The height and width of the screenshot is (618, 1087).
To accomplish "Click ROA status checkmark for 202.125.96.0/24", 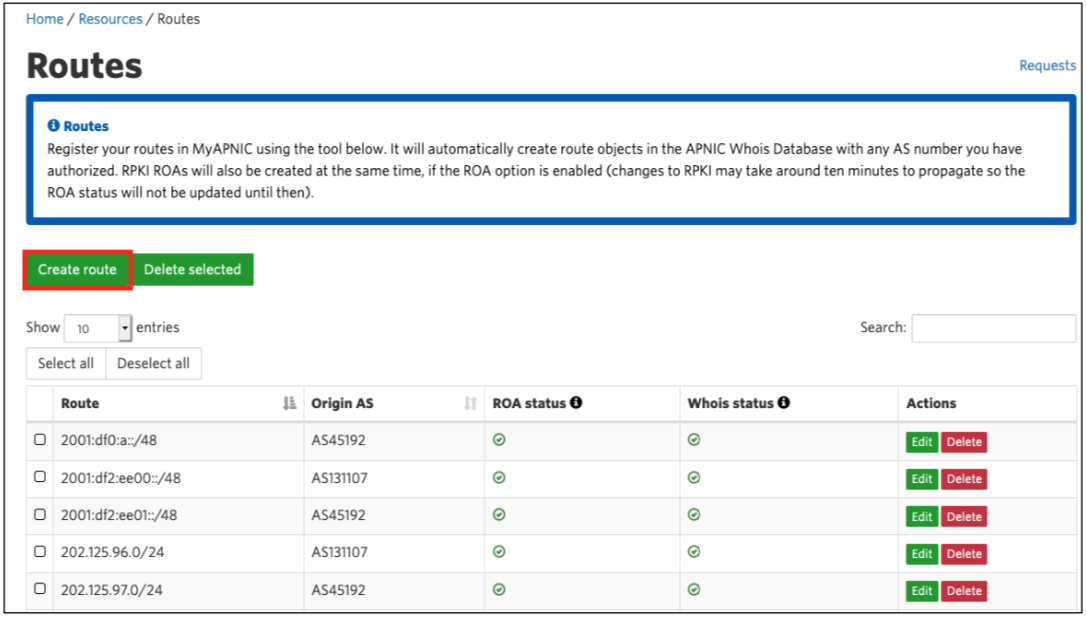I will [499, 552].
